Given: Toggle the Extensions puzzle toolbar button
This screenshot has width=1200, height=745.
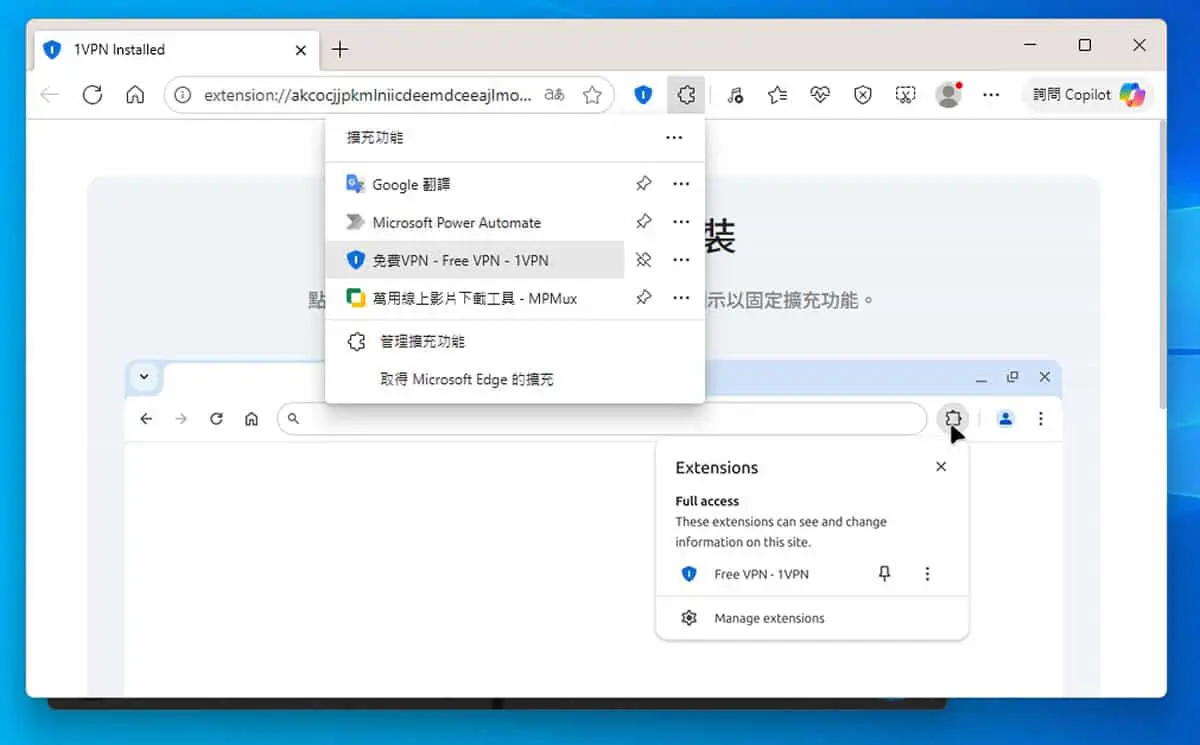Looking at the screenshot, I should click(685, 95).
